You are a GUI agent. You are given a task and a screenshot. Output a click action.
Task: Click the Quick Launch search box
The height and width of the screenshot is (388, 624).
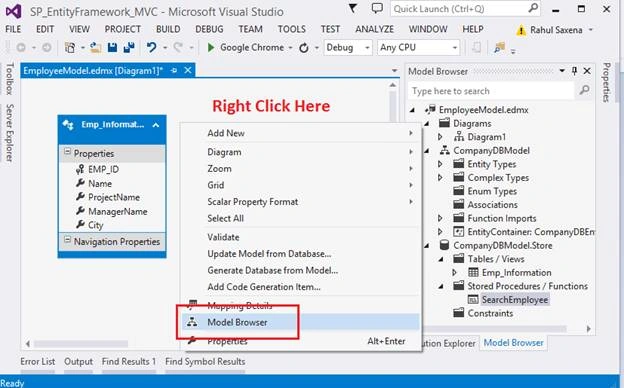[x=465, y=9]
